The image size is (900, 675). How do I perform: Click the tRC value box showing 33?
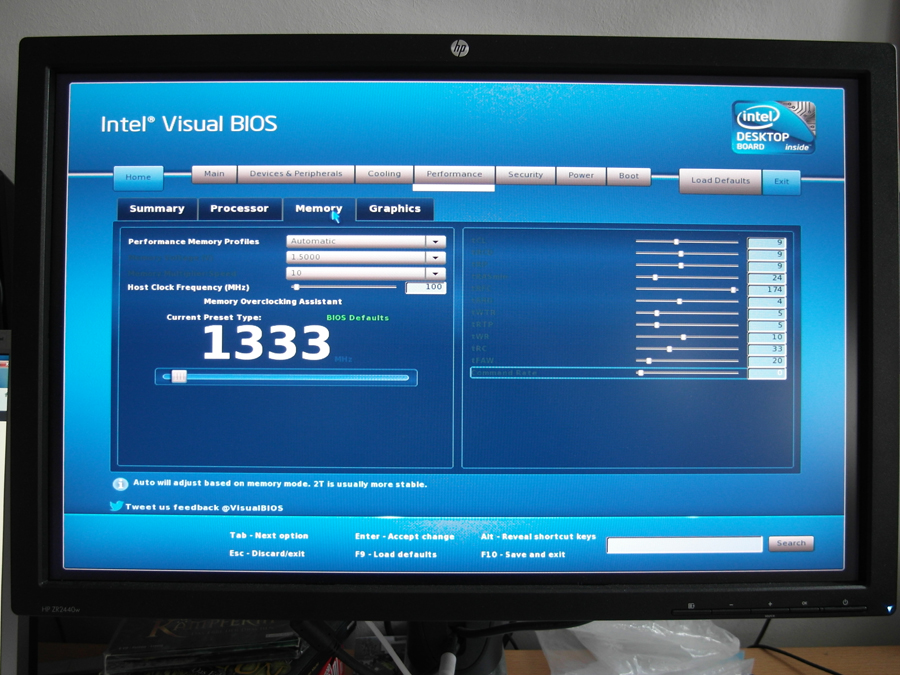pos(766,350)
